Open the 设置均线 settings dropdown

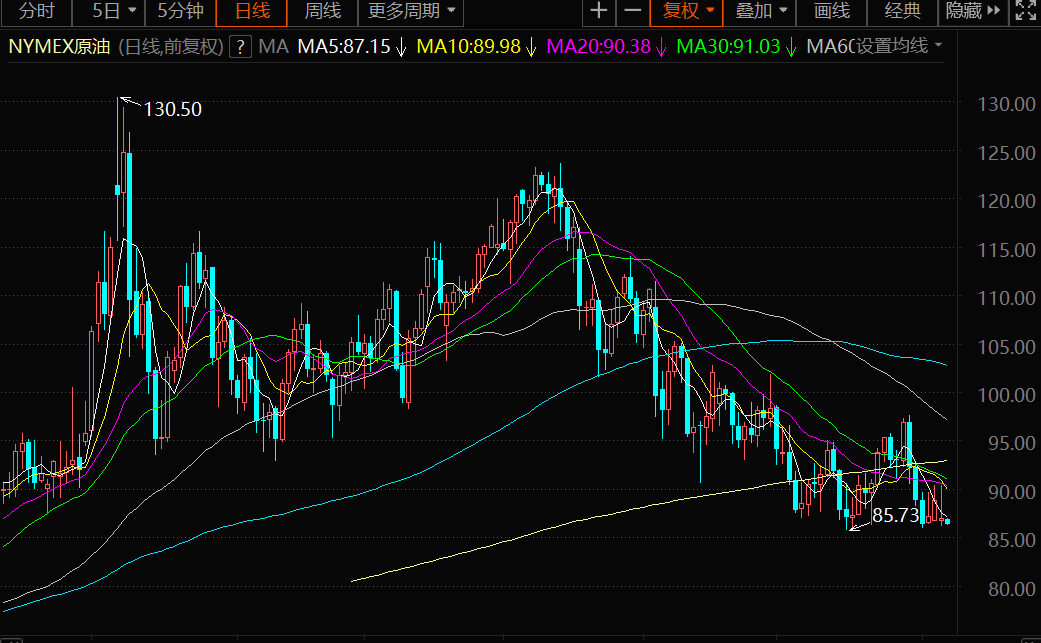pos(899,46)
